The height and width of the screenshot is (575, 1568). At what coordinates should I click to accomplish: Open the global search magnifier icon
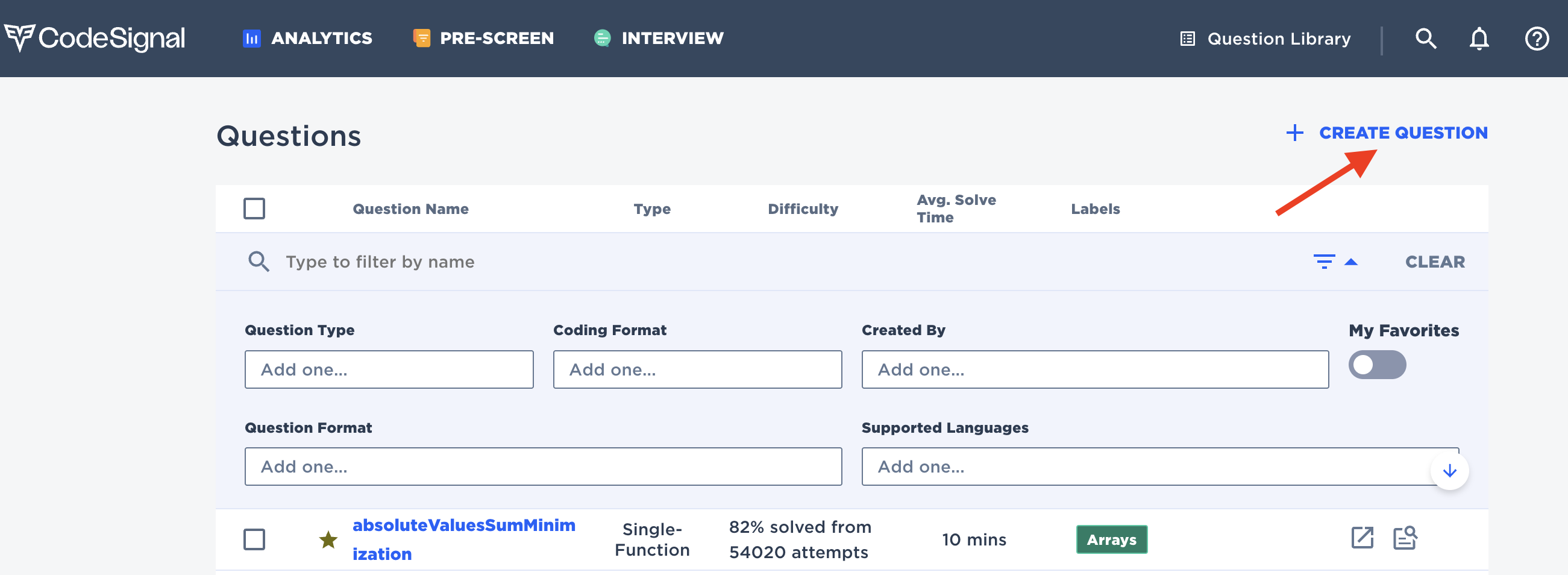coord(1425,38)
